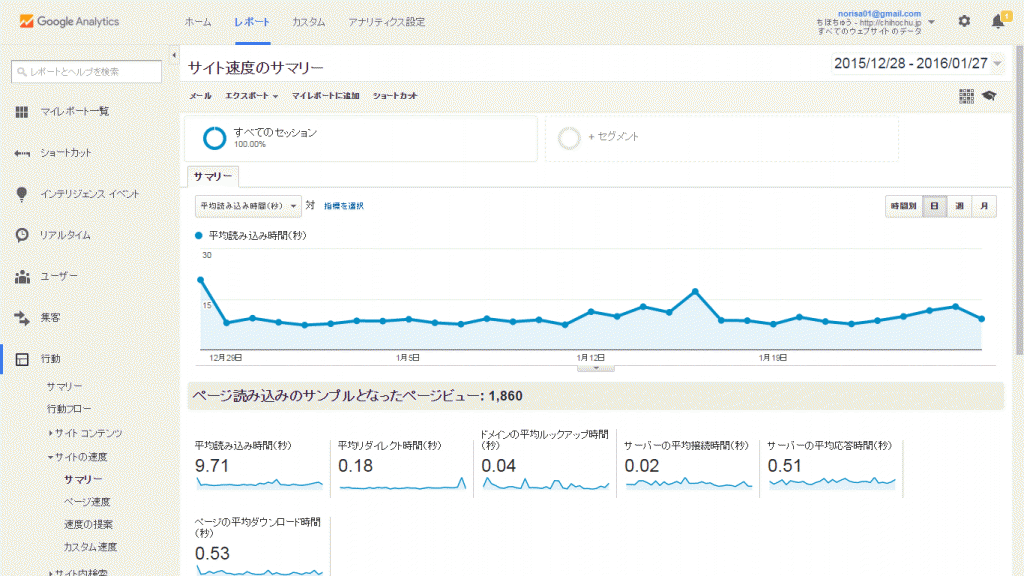Switch chart to 時間別 hourly view
1024x576 pixels.
pos(904,205)
